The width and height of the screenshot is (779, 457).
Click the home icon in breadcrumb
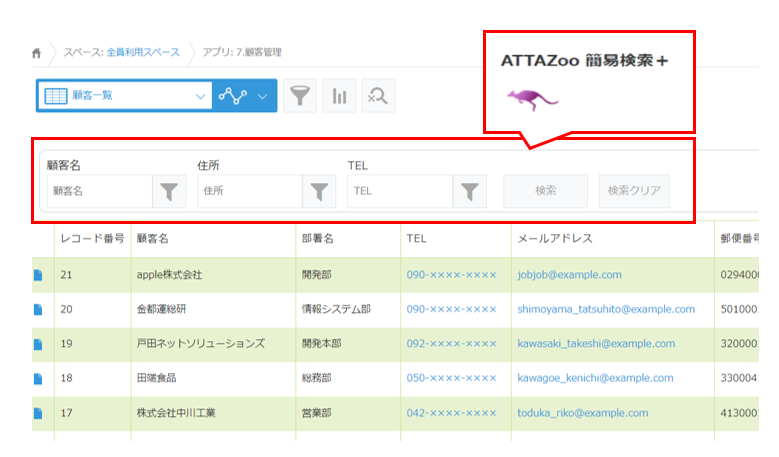(37, 52)
